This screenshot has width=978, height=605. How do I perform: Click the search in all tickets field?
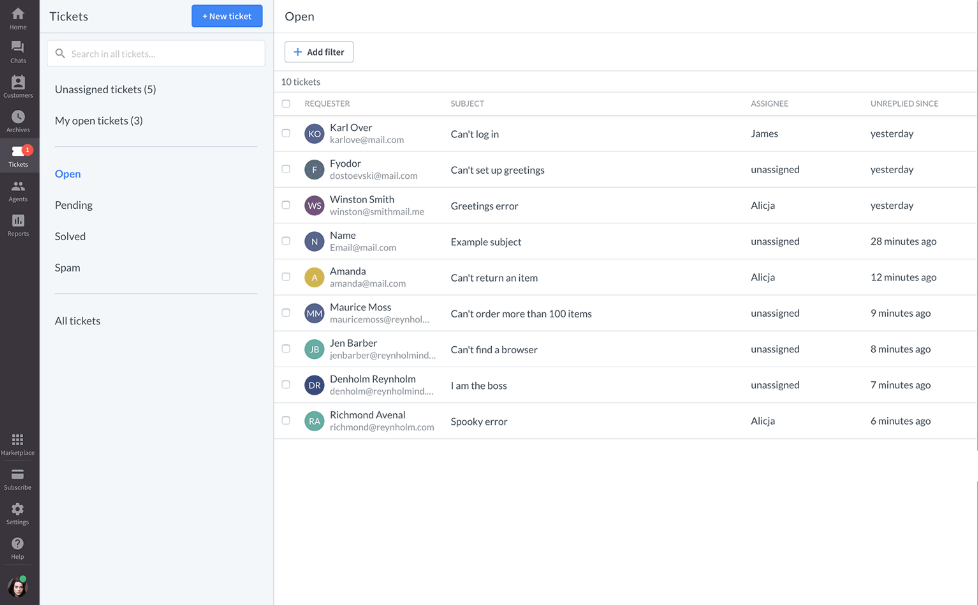(x=156, y=54)
